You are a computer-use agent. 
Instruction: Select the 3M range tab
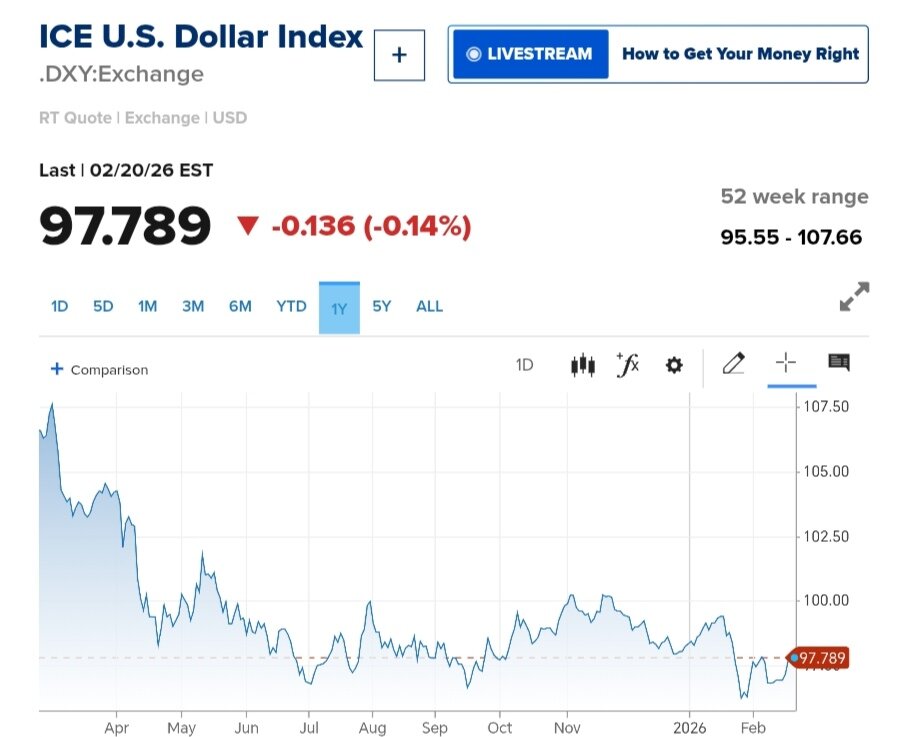pyautogui.click(x=193, y=306)
